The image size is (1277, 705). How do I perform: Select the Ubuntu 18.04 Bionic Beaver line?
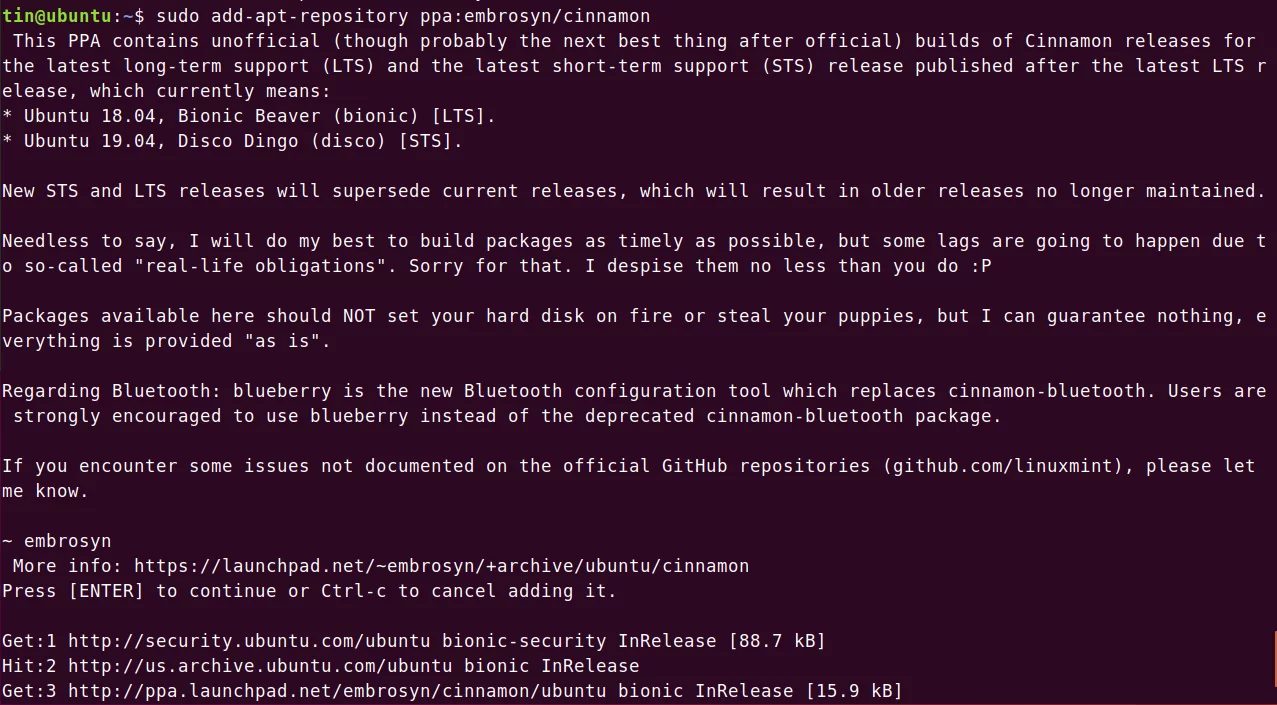249,116
